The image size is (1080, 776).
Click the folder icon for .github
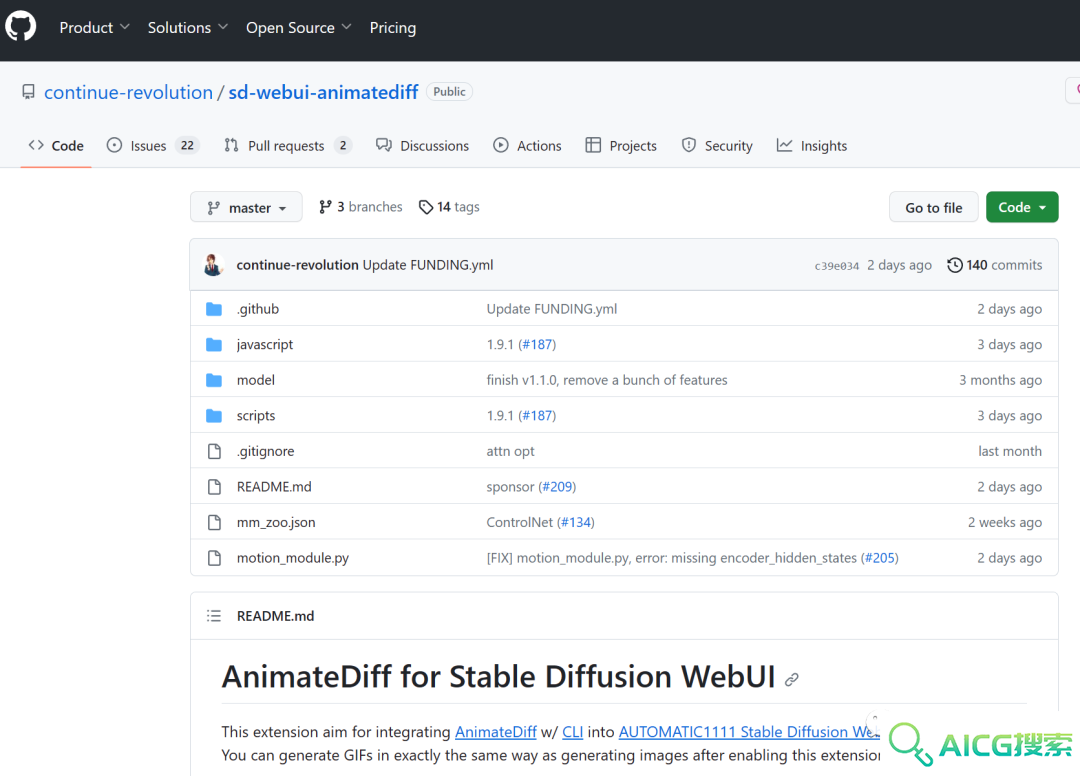coord(214,309)
